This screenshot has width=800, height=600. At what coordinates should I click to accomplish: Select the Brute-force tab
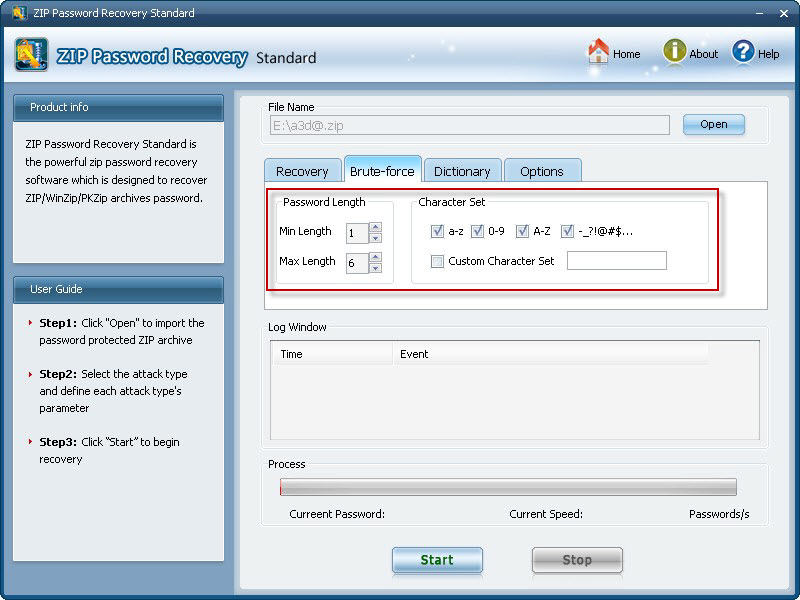pyautogui.click(x=383, y=170)
